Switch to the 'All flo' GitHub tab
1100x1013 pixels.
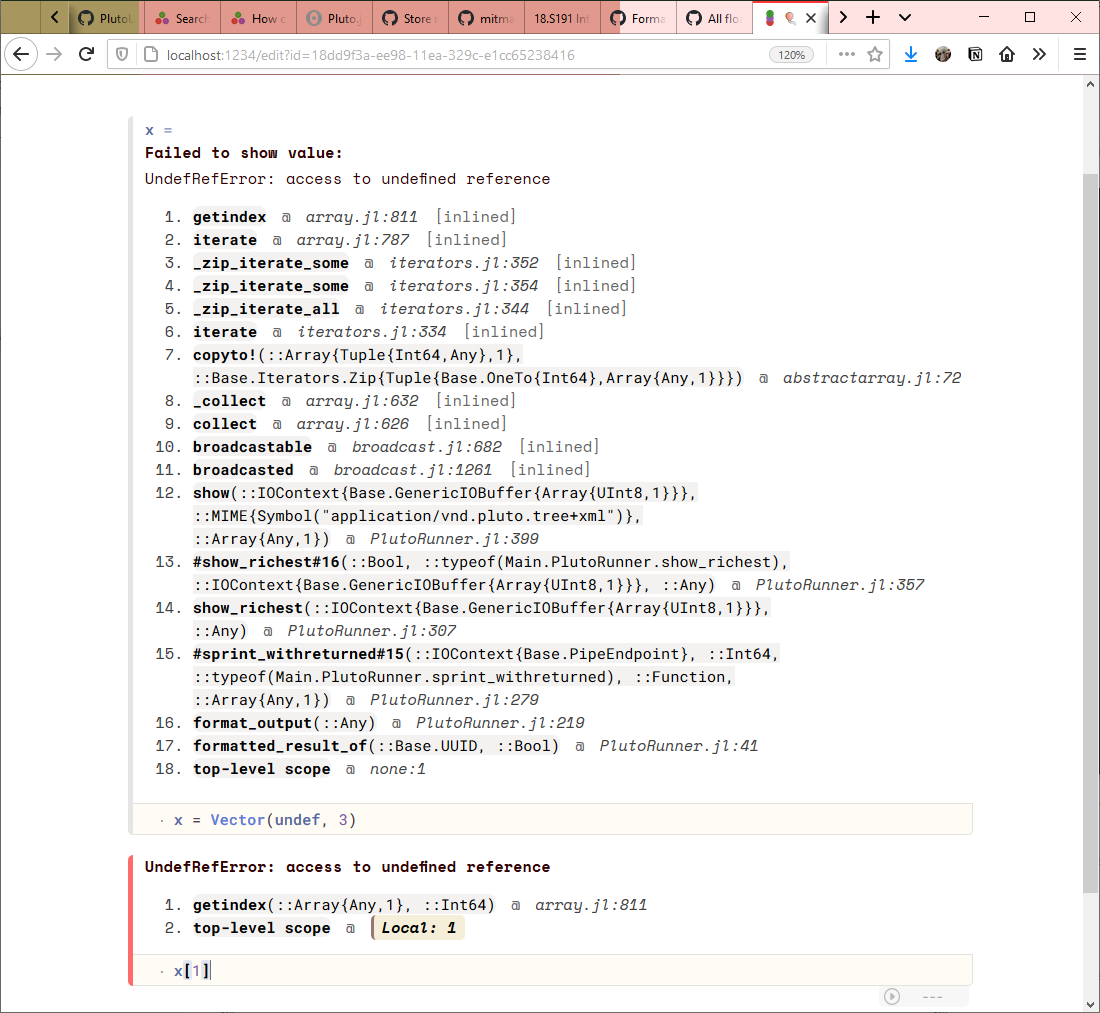tap(715, 18)
